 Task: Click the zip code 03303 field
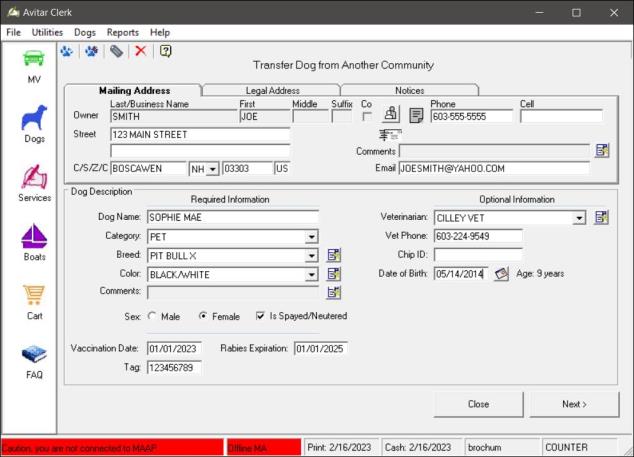[x=247, y=168]
